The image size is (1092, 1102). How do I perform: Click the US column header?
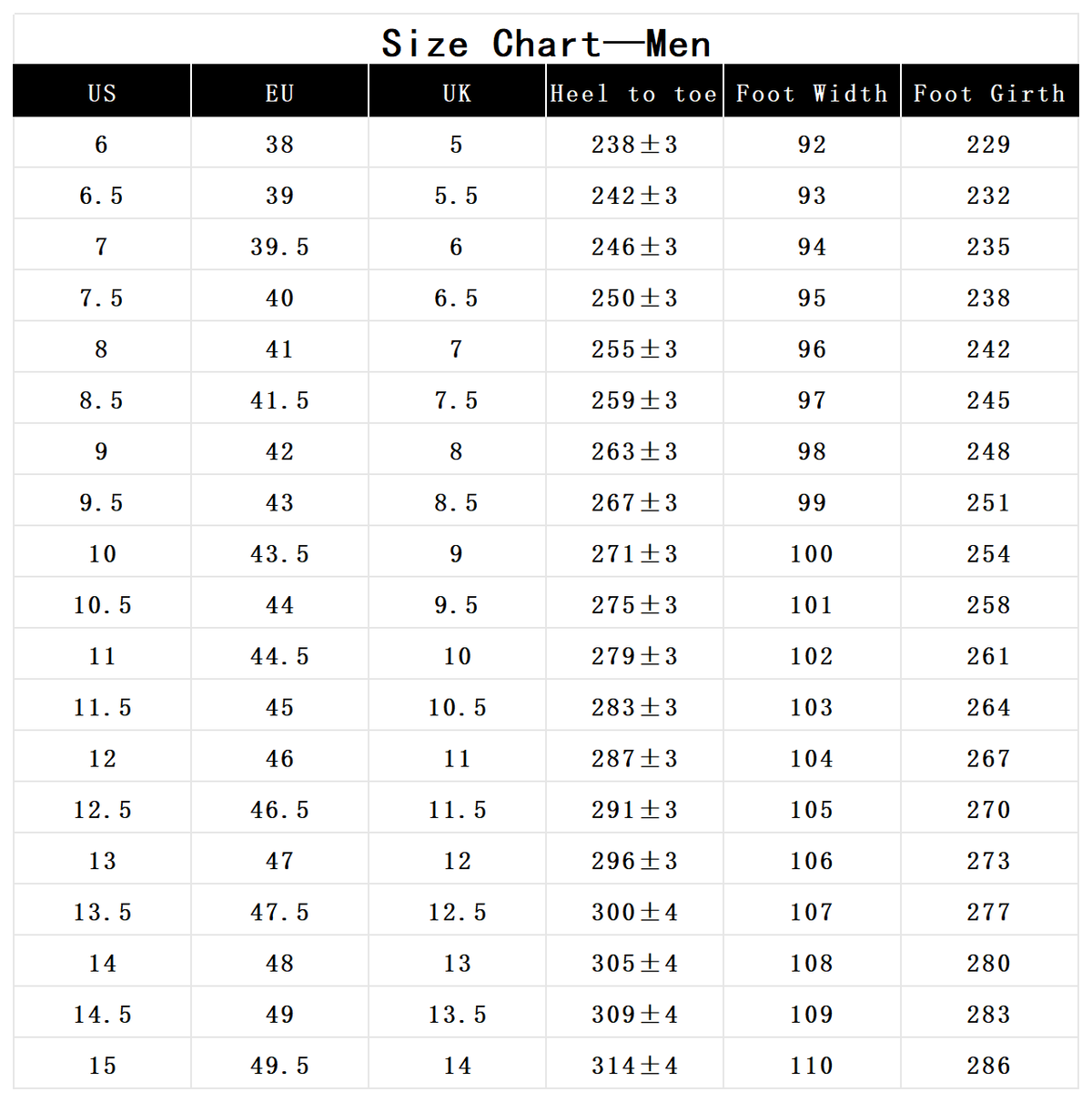tap(102, 91)
